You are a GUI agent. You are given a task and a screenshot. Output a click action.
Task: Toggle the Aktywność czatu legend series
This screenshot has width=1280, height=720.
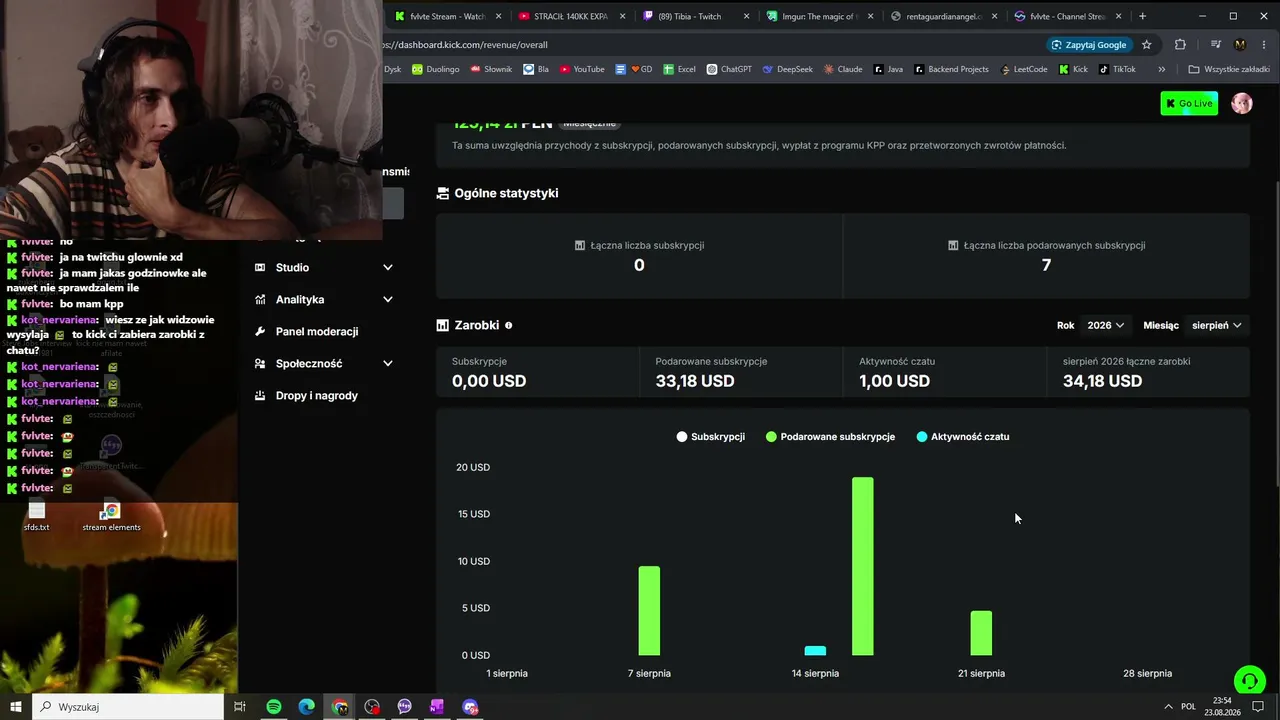[963, 437]
